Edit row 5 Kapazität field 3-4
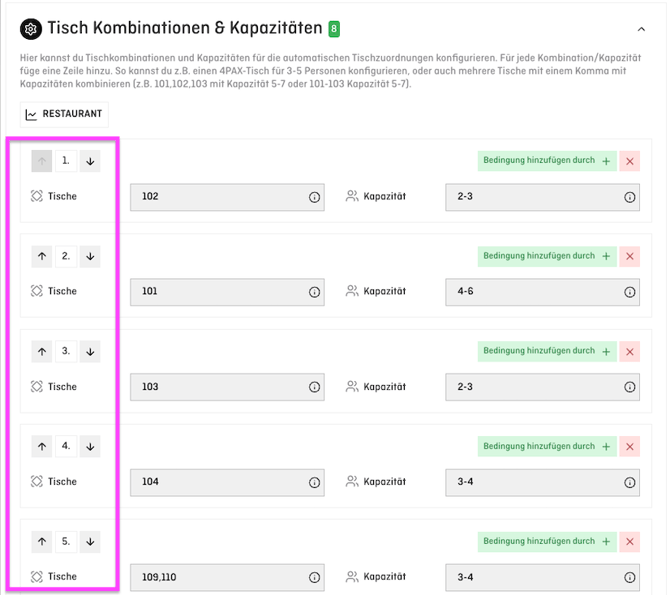Viewport: 670px width, 595px height. point(542,577)
